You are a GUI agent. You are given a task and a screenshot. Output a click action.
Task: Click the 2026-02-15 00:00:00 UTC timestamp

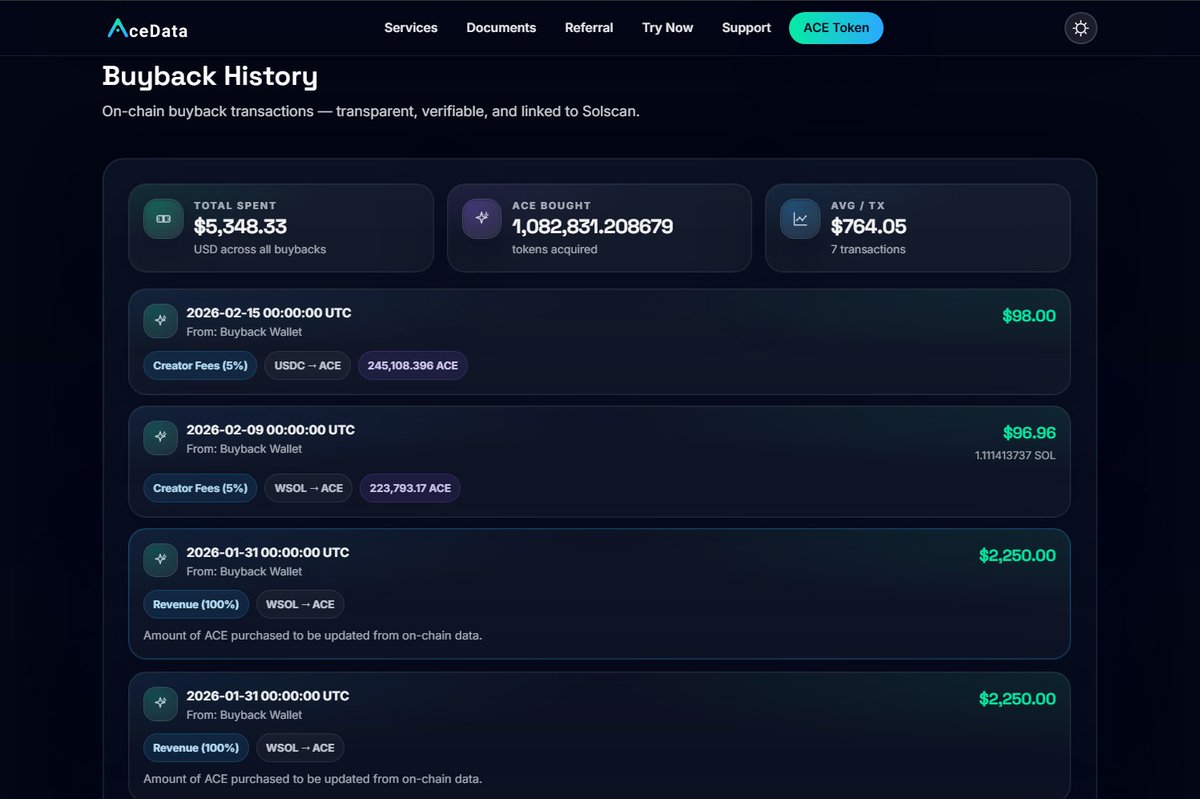coord(269,313)
